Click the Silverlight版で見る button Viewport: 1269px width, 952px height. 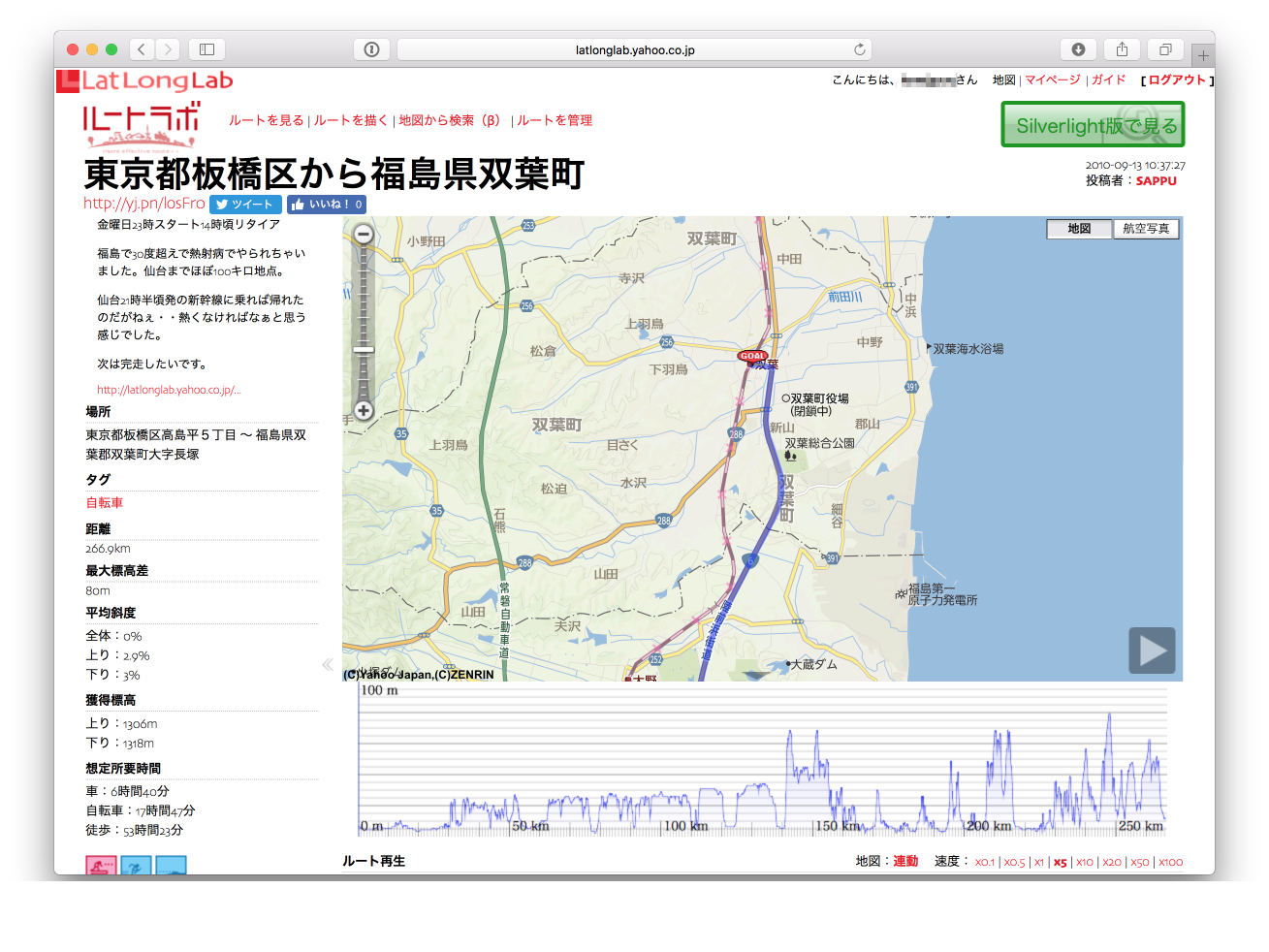coord(1093,125)
